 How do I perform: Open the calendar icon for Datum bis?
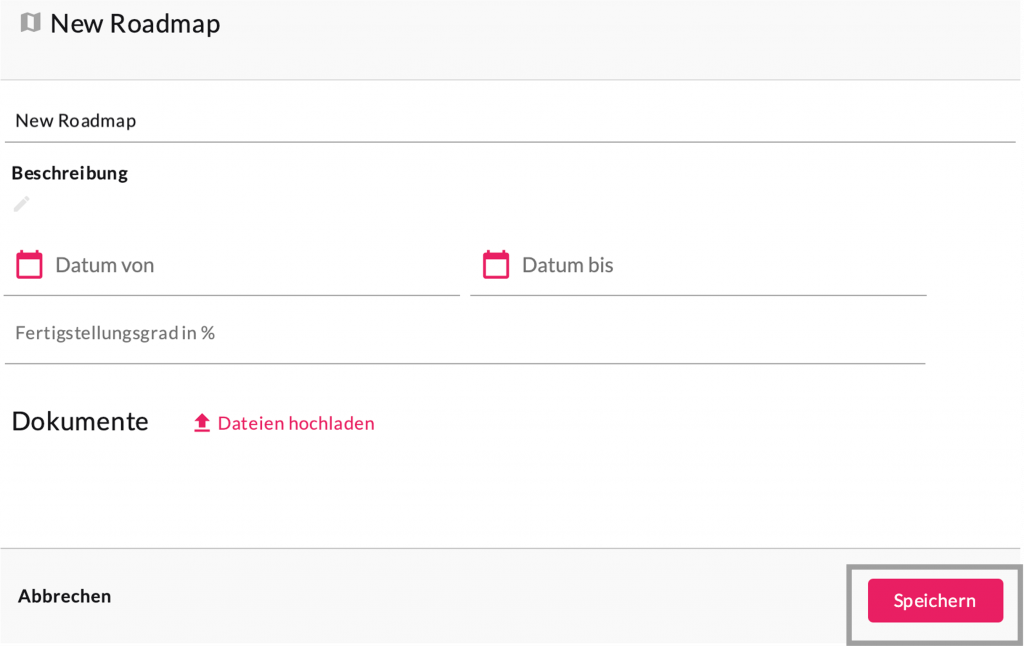point(496,265)
